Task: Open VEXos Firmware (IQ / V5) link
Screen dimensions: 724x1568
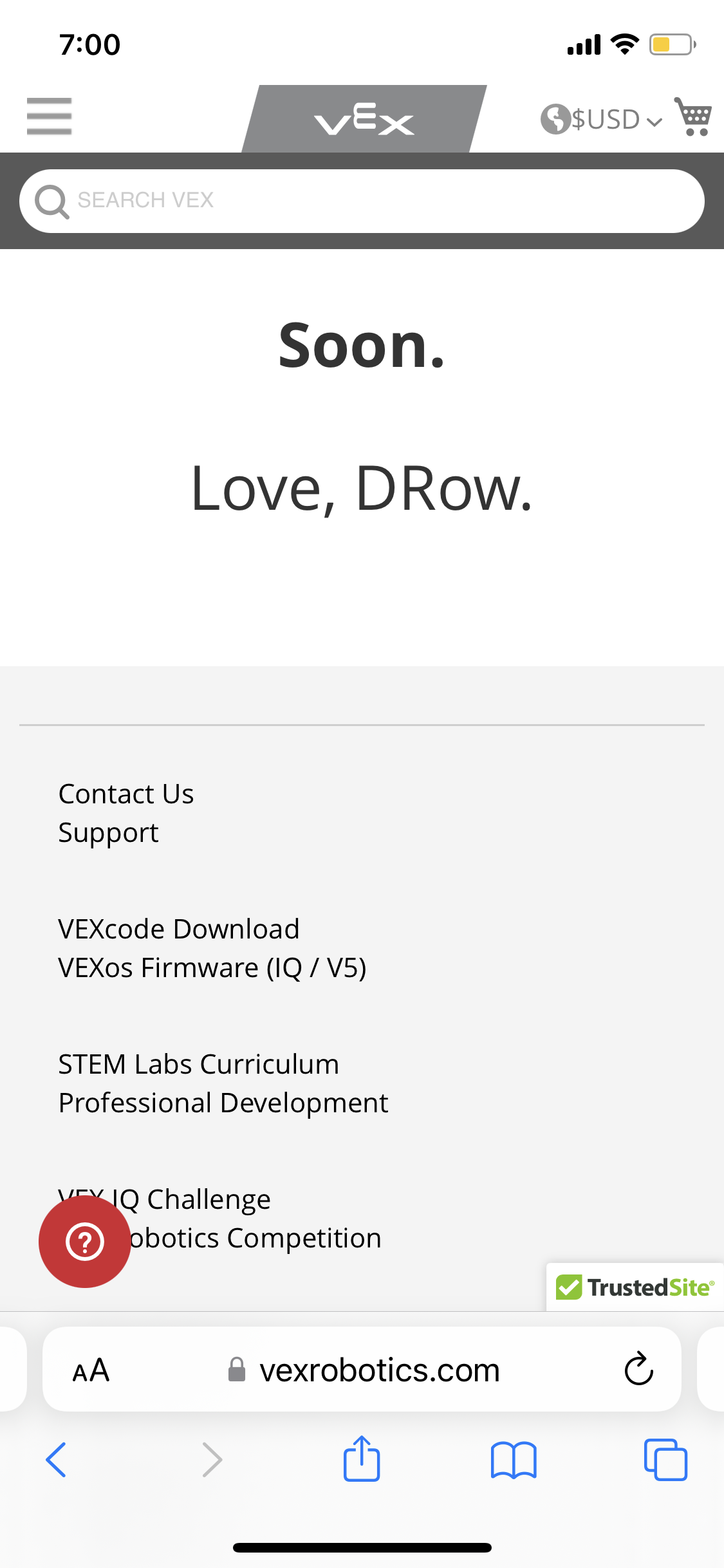Action: point(212,968)
